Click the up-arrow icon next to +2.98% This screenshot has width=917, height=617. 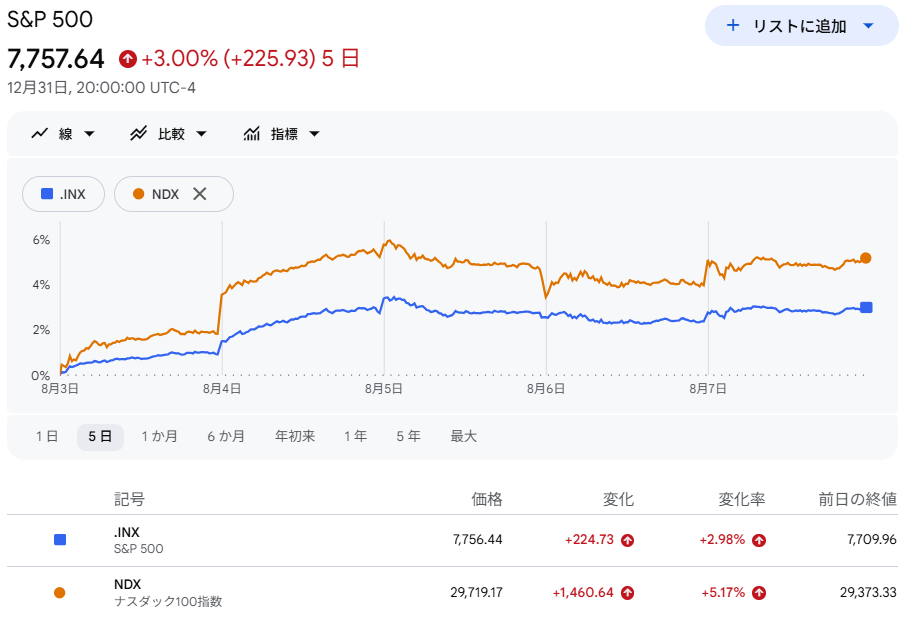click(x=759, y=540)
